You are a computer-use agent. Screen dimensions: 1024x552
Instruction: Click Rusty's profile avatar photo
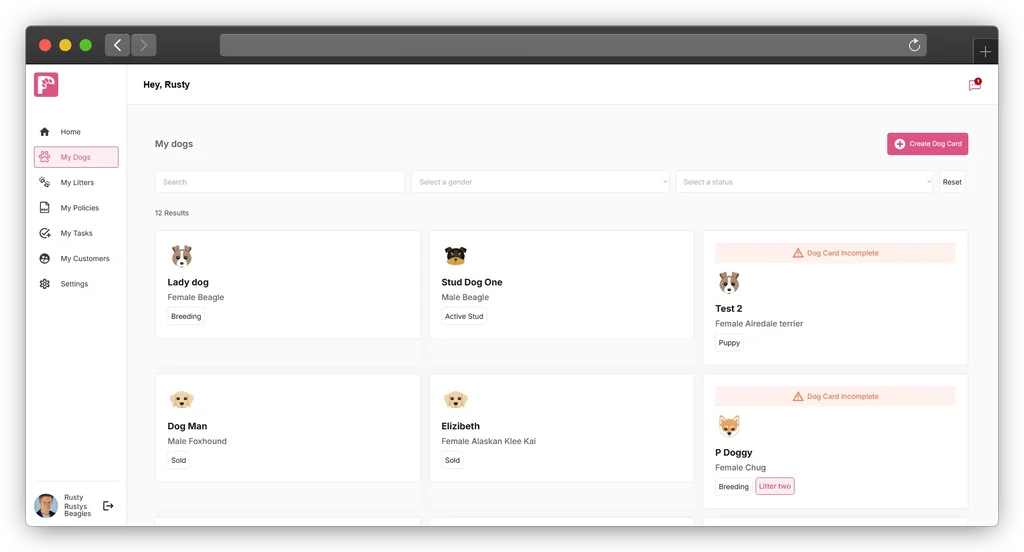46,506
